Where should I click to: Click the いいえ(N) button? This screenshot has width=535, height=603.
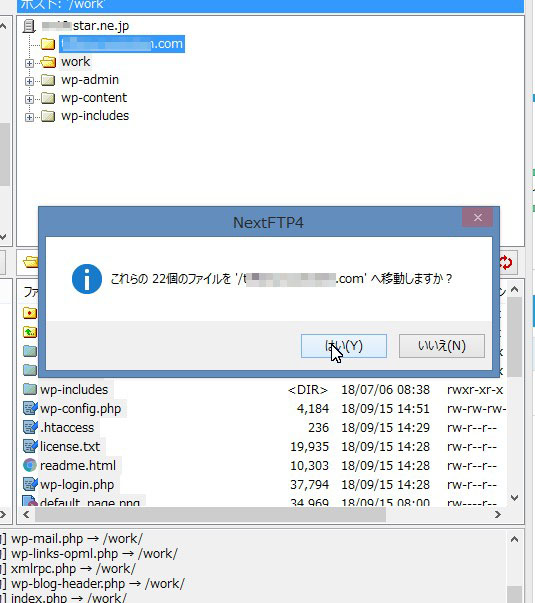442,346
